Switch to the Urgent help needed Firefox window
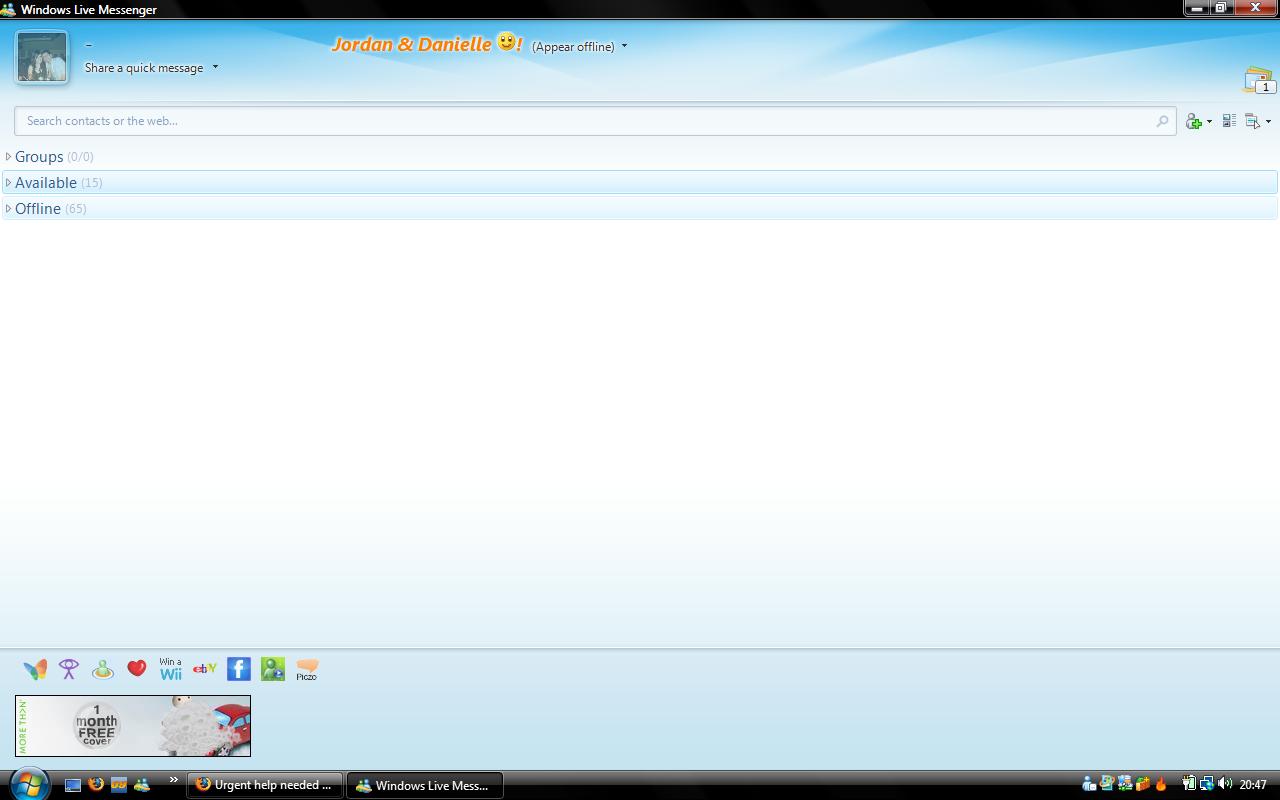 [x=265, y=785]
